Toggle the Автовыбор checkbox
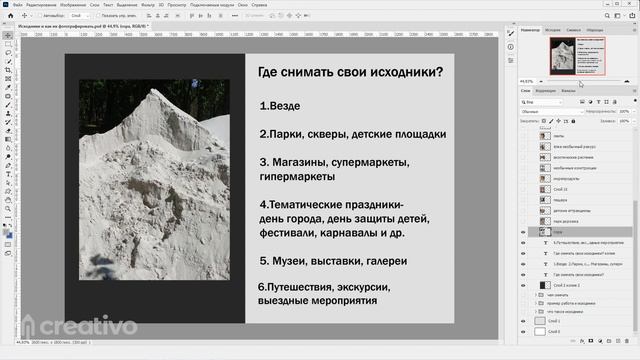 [40, 16]
